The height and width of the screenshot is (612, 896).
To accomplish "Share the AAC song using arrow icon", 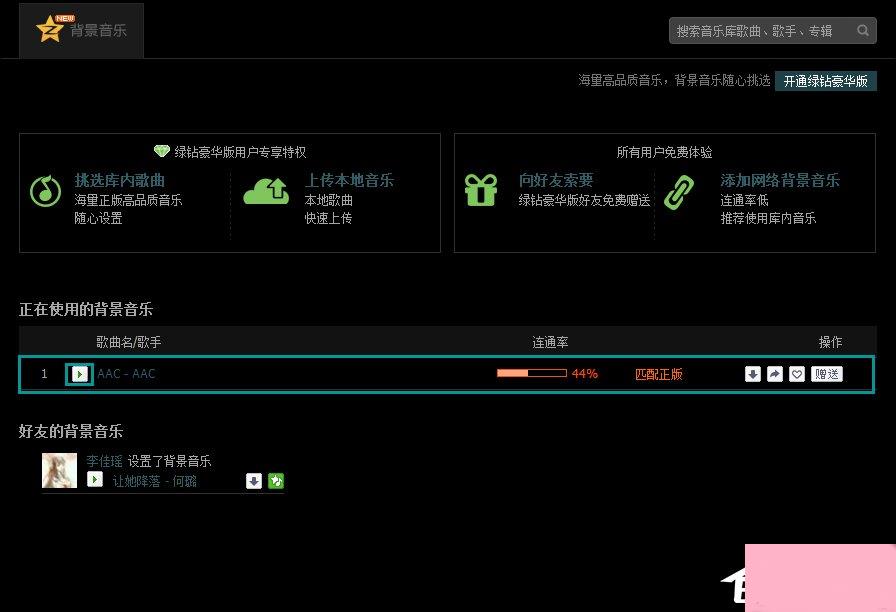I will pyautogui.click(x=775, y=374).
